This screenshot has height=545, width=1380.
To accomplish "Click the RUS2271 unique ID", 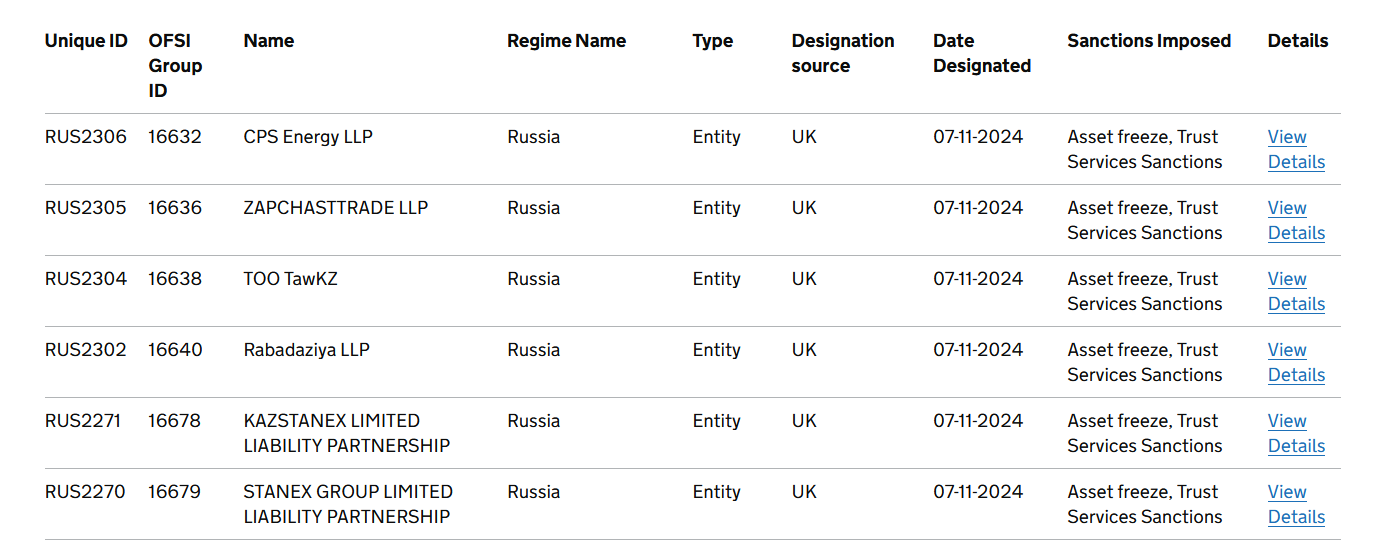I will click(83, 421).
